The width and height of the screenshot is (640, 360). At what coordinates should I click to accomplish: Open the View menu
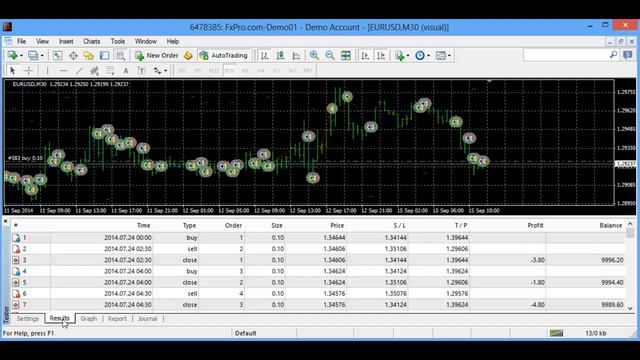pyautogui.click(x=42, y=41)
